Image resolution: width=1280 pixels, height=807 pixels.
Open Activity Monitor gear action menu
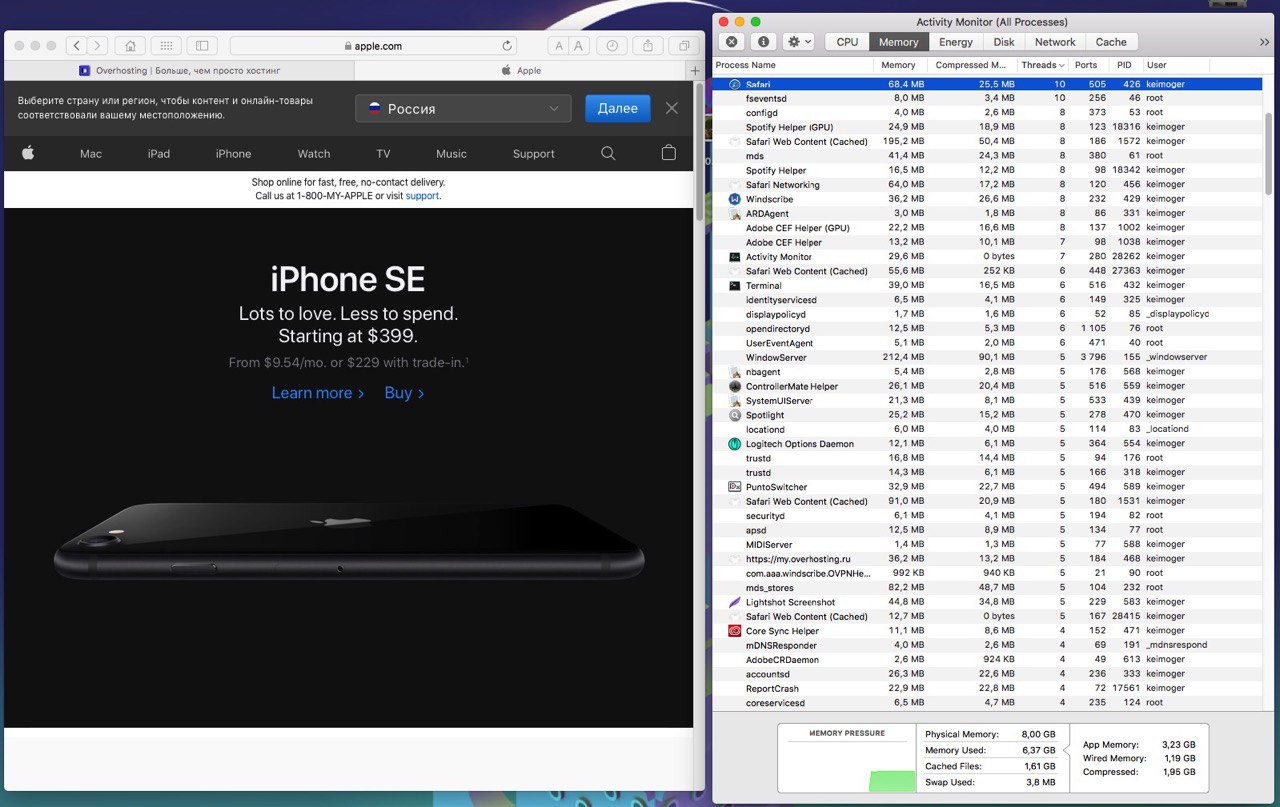(798, 42)
